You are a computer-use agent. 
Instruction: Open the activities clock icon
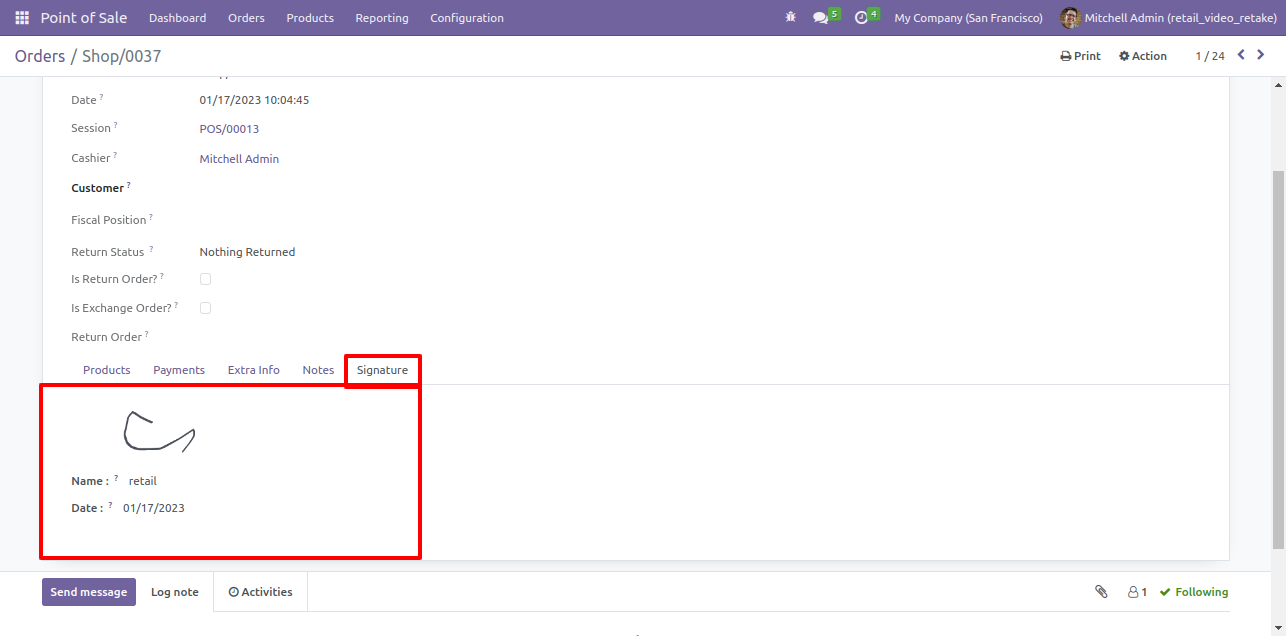click(861, 18)
